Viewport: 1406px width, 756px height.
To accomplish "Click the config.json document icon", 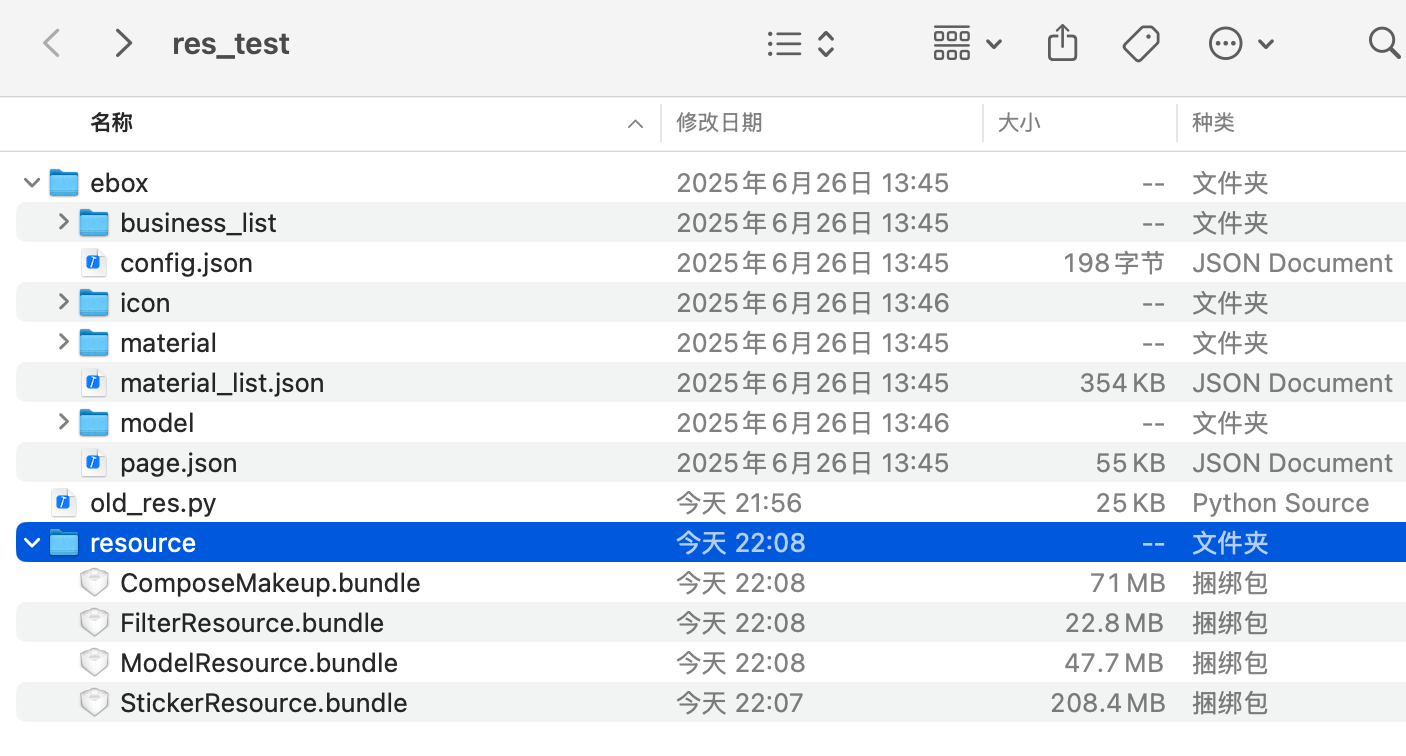I will 94,263.
